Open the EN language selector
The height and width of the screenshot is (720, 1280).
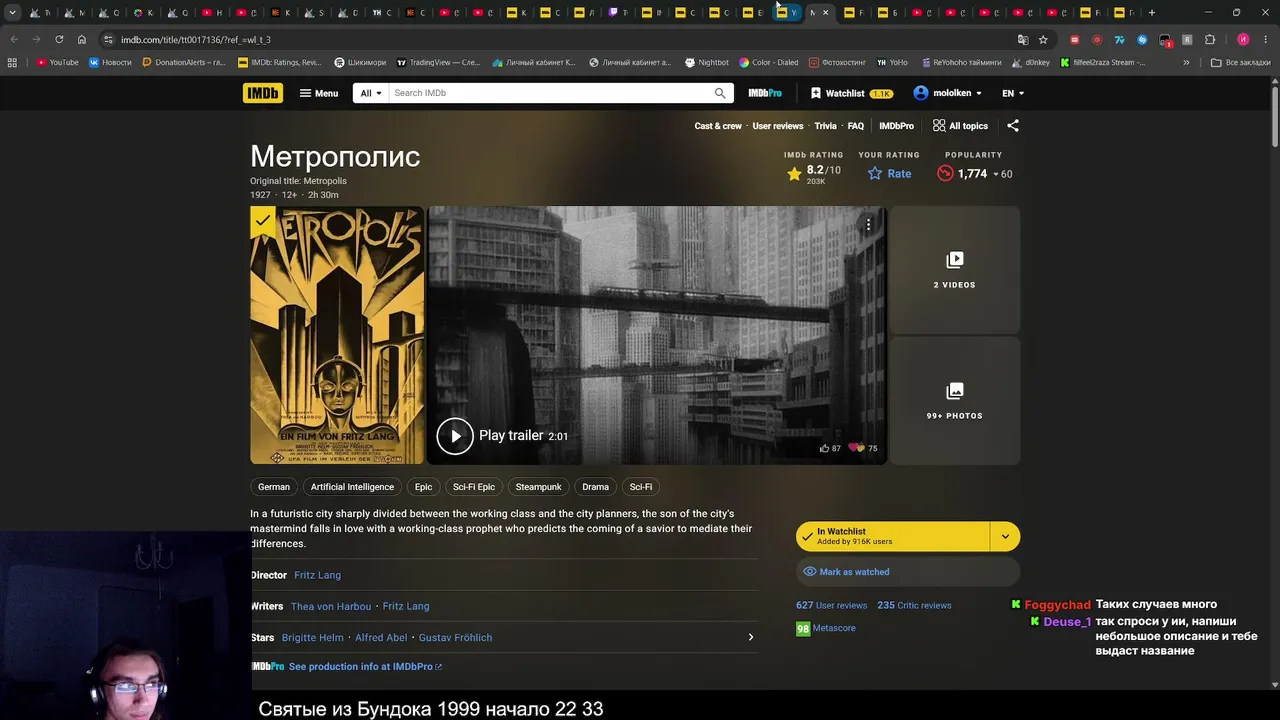tap(1013, 93)
